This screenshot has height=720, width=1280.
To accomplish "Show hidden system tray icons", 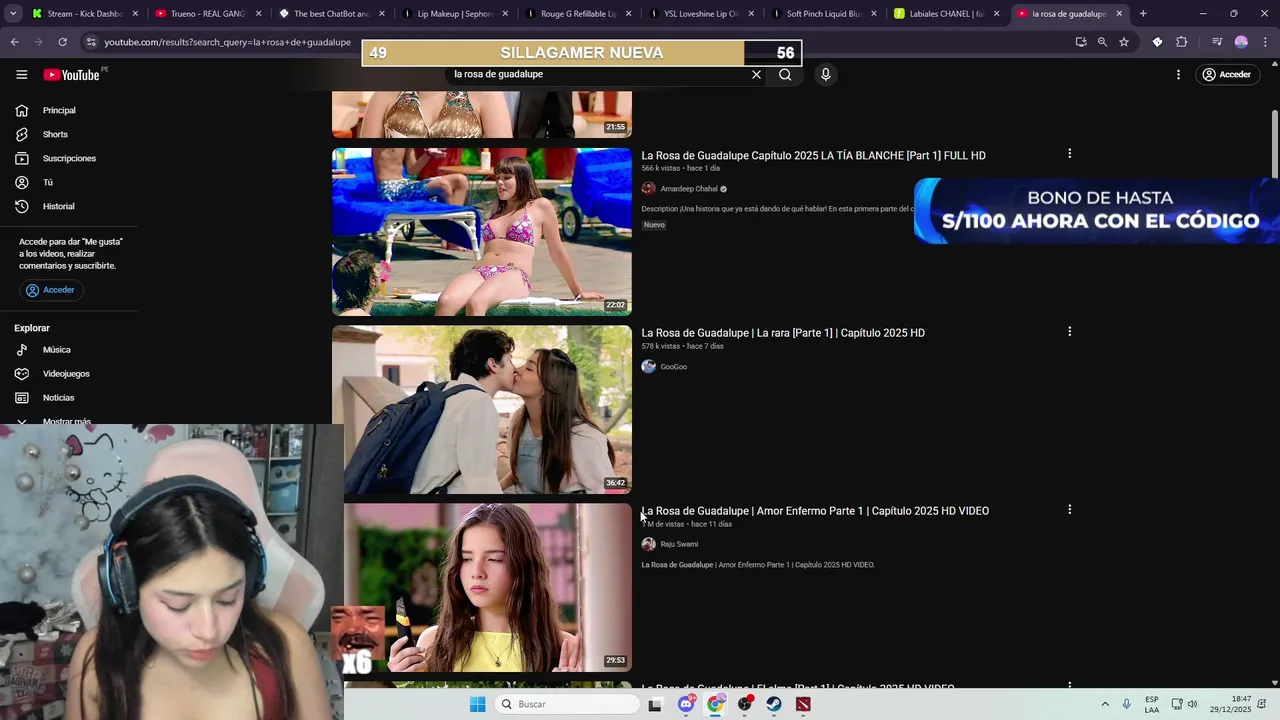I will (1105, 704).
